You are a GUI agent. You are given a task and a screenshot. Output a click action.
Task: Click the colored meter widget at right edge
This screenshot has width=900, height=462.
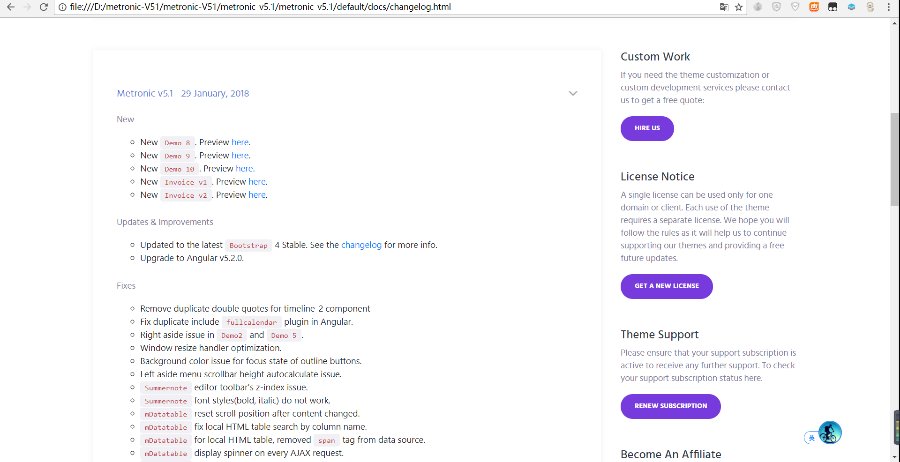pyautogui.click(x=897, y=429)
